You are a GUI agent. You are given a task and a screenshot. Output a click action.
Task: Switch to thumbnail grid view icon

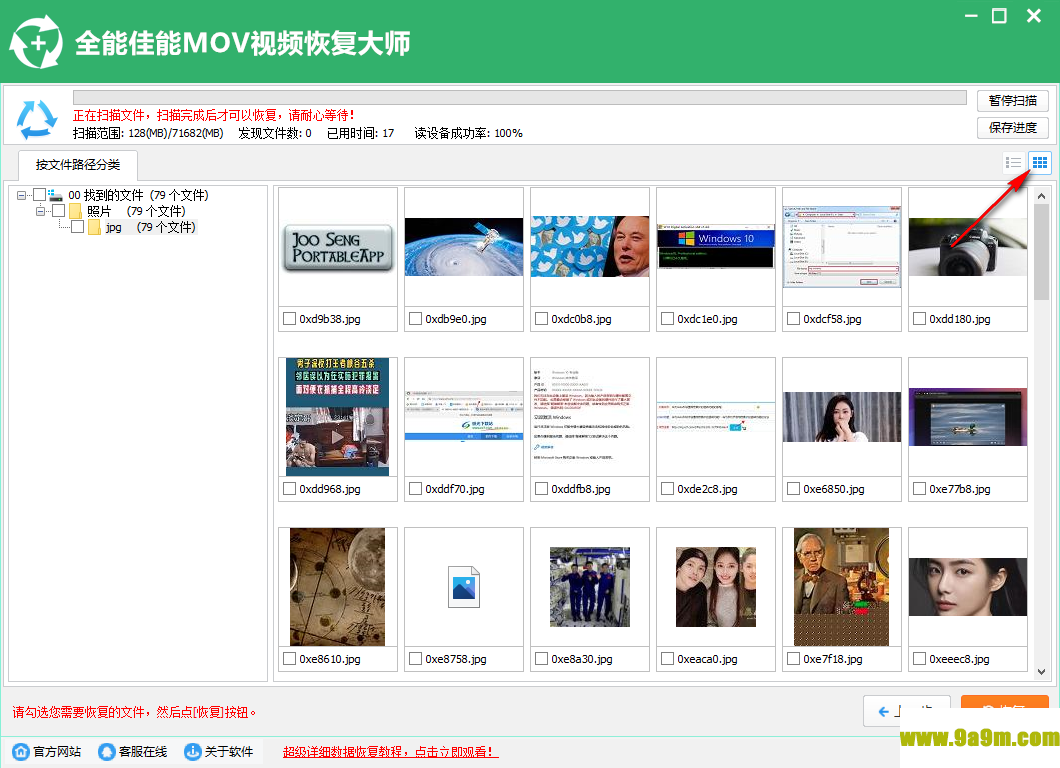(1040, 162)
